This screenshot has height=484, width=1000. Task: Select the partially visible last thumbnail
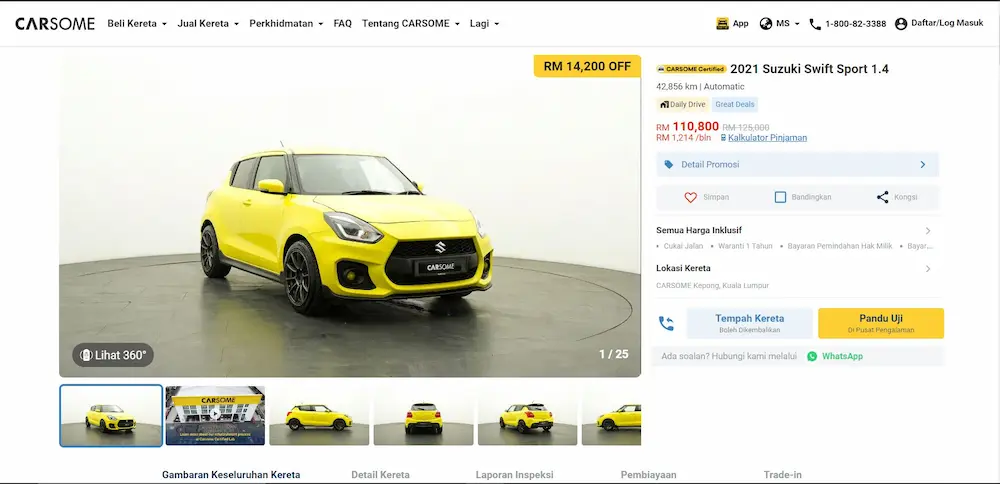pyautogui.click(x=611, y=416)
